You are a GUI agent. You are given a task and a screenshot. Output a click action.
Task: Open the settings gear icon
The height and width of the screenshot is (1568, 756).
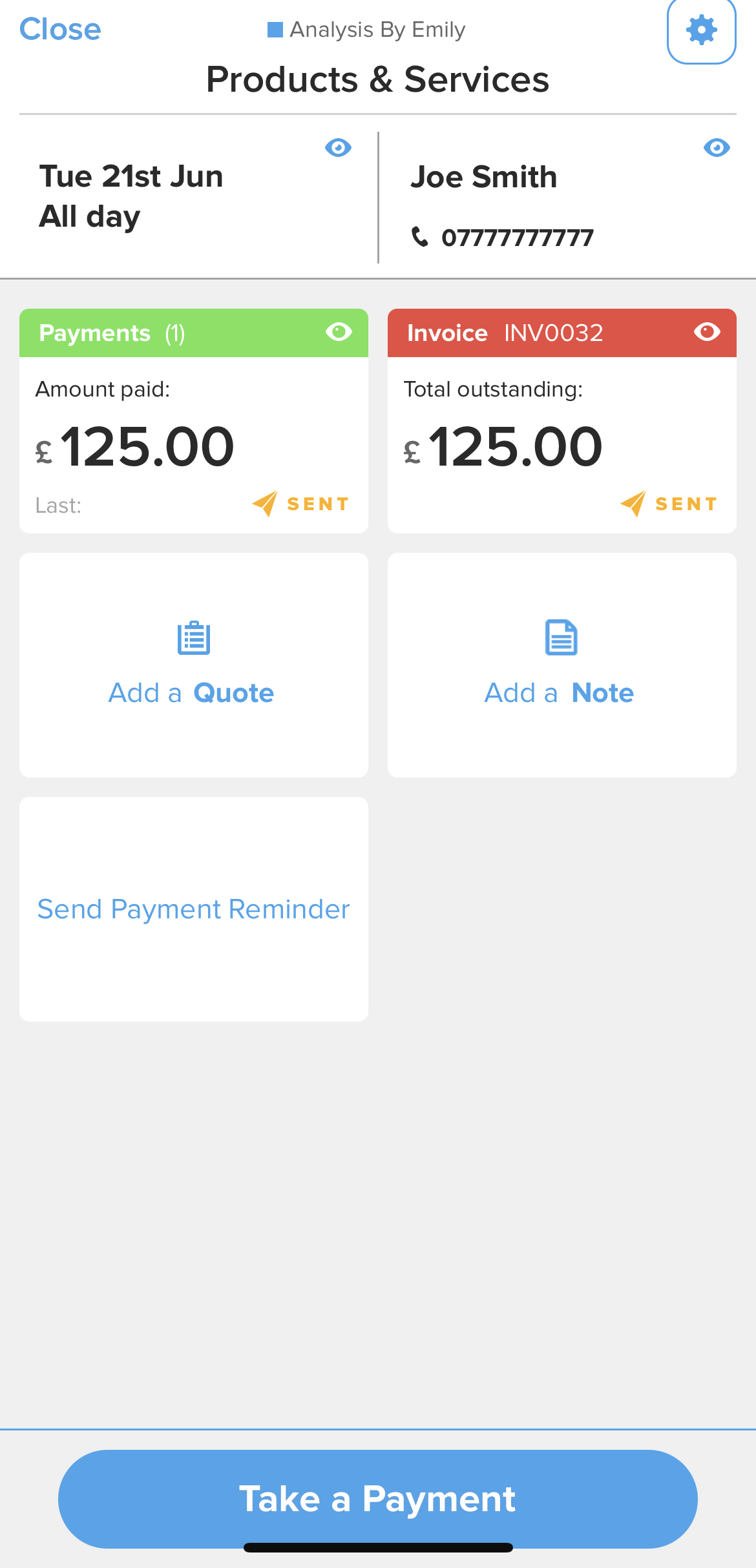pos(702,30)
